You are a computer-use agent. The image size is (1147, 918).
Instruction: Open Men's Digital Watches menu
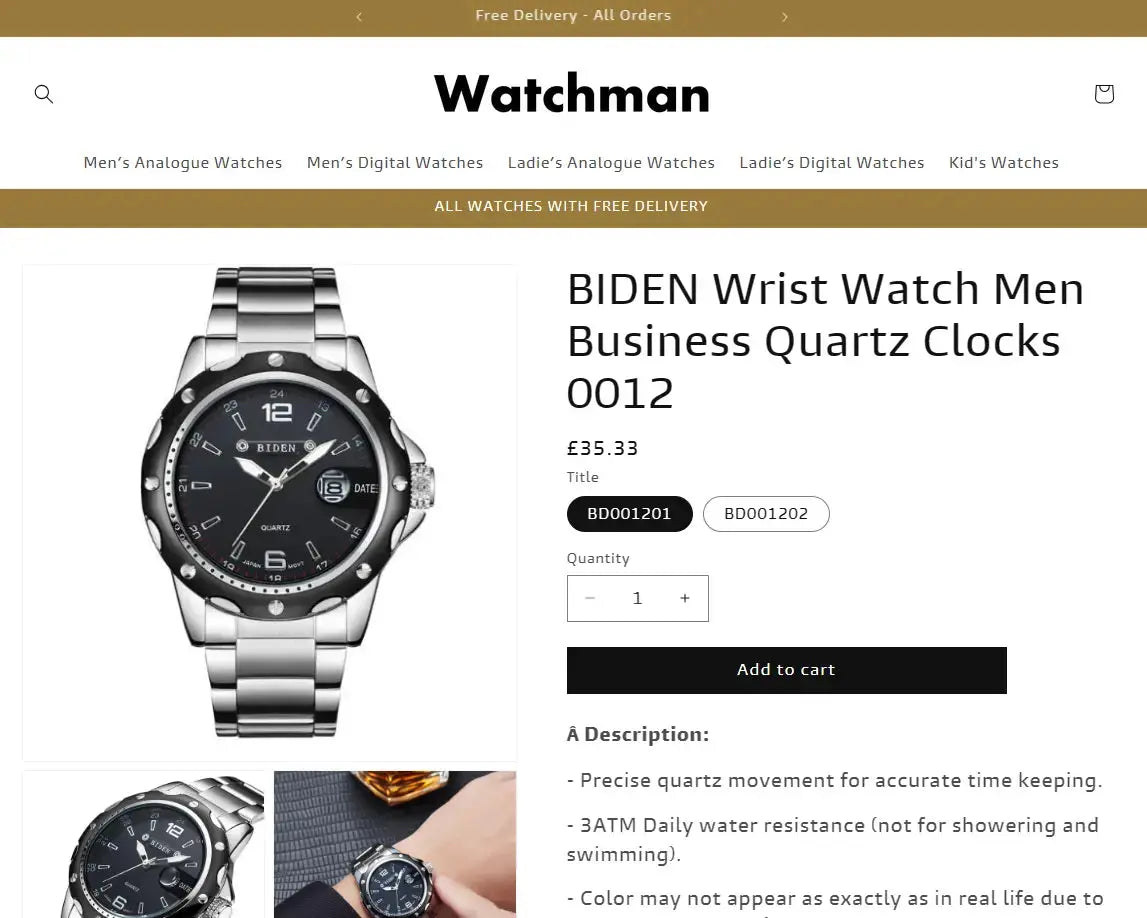click(395, 162)
